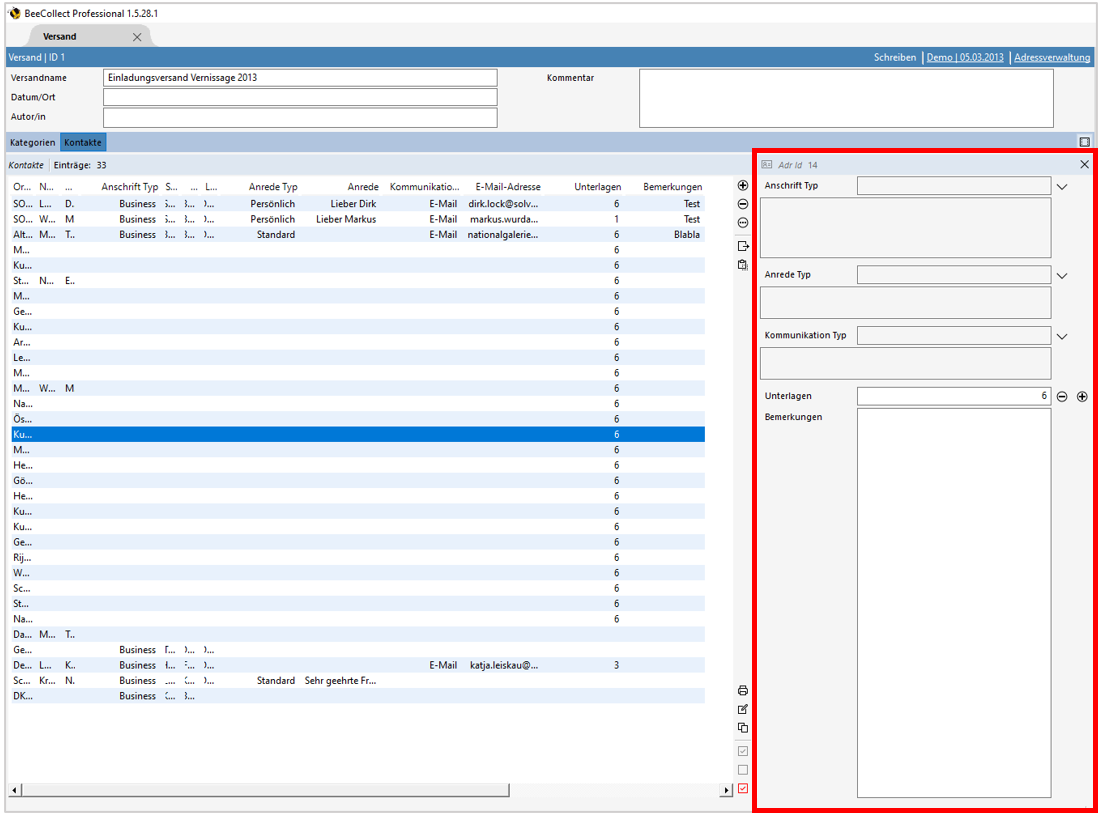Select the Kontakte tab

pyautogui.click(x=83, y=143)
